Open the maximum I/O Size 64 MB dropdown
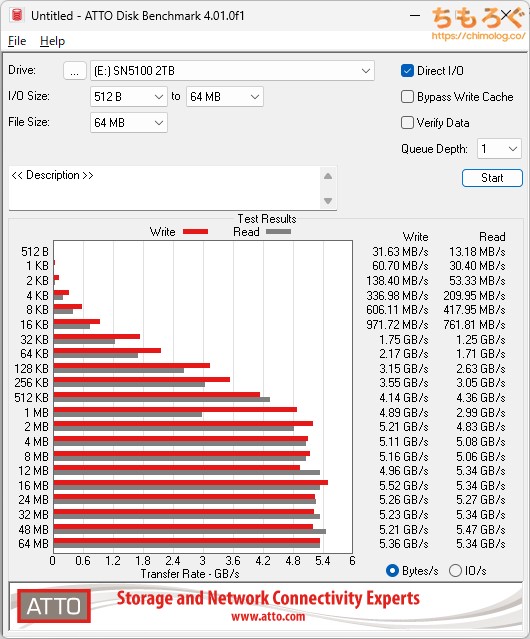530x639 pixels. 224,97
